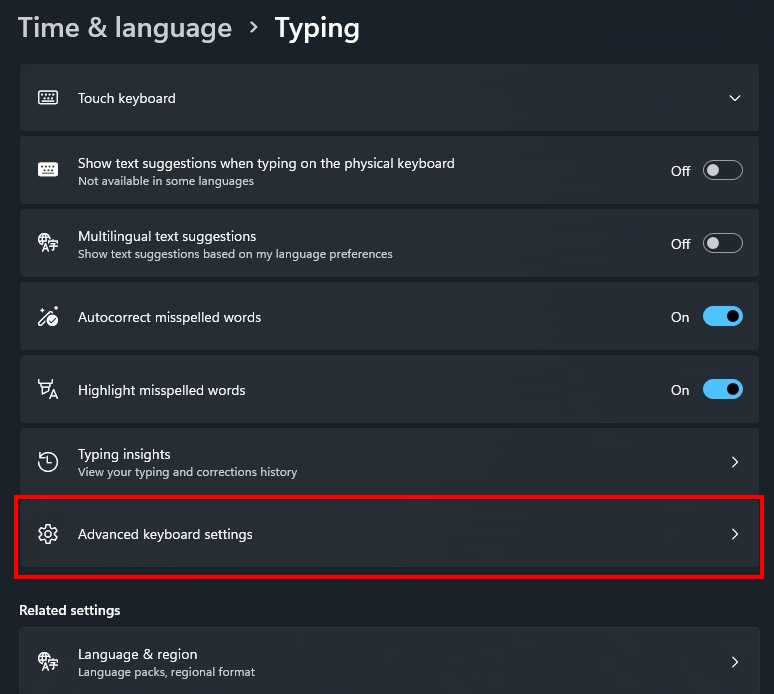Screen dimensions: 774x694
Task: Open Language & region related settings
Action: [389, 660]
